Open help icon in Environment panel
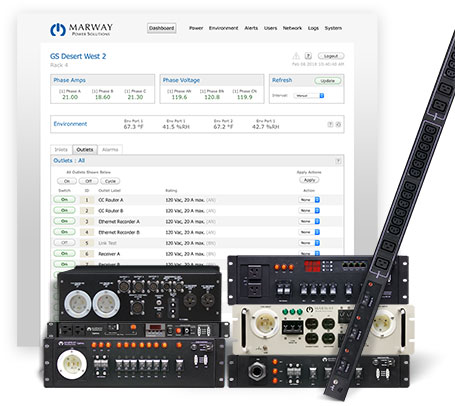The width and height of the screenshot is (455, 406). pyautogui.click(x=330, y=124)
